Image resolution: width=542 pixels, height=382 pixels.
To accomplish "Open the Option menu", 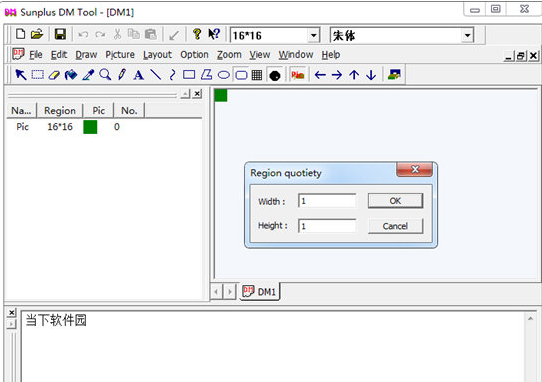I will [194, 55].
